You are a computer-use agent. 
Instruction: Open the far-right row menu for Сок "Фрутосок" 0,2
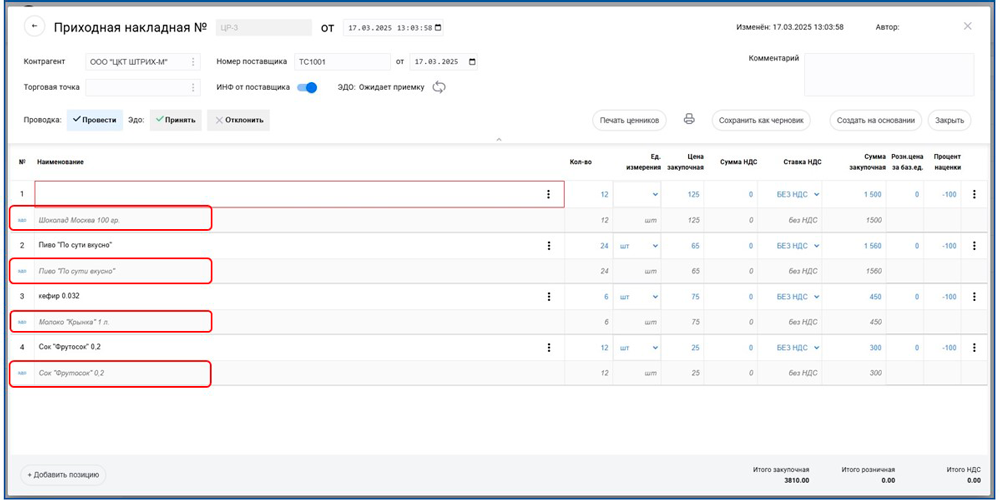(974, 348)
